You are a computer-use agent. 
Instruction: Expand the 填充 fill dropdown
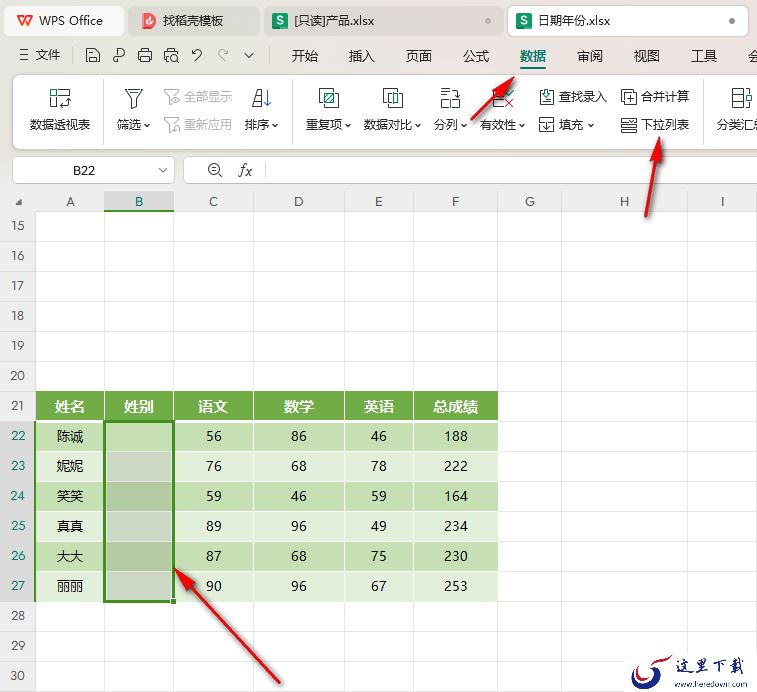pyautogui.click(x=590, y=126)
